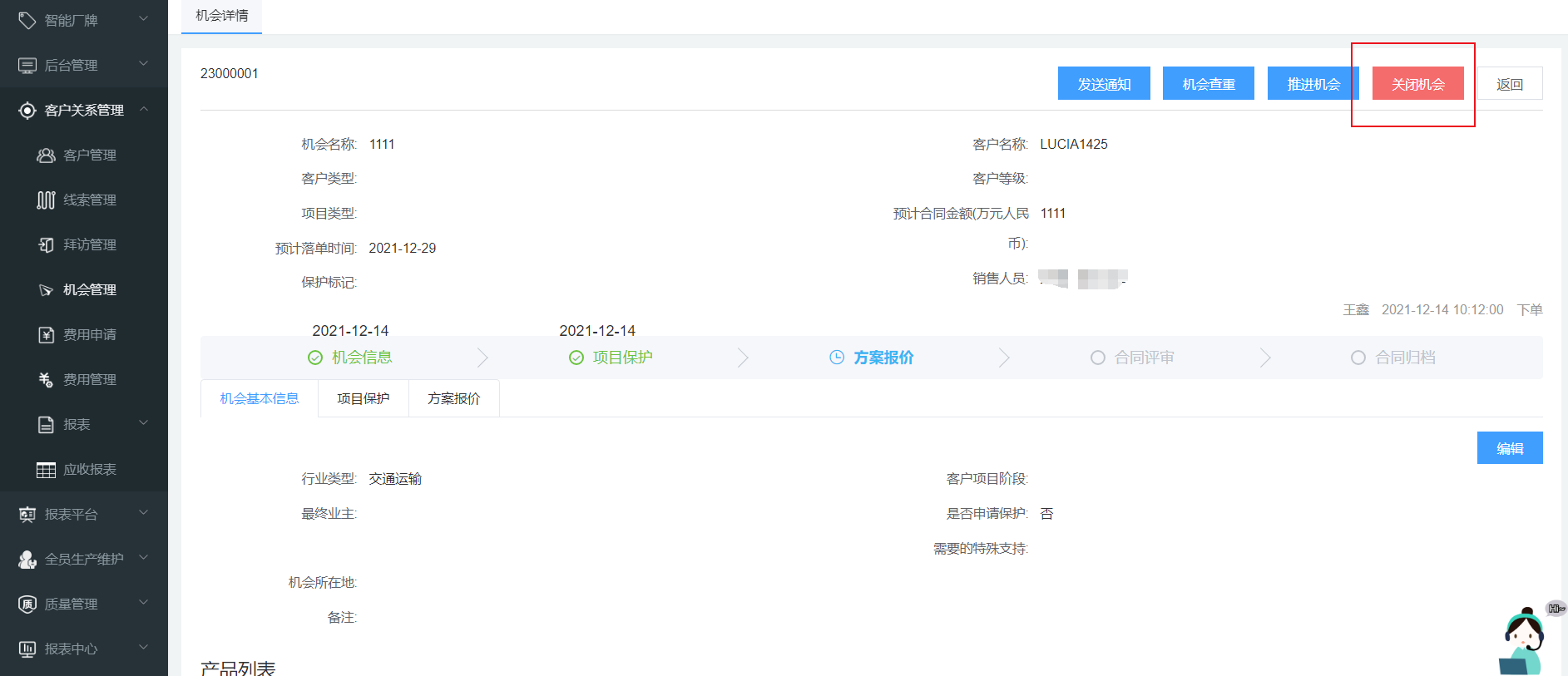Switch to the 项目保护 tab
The image size is (1568, 676).
(x=363, y=399)
